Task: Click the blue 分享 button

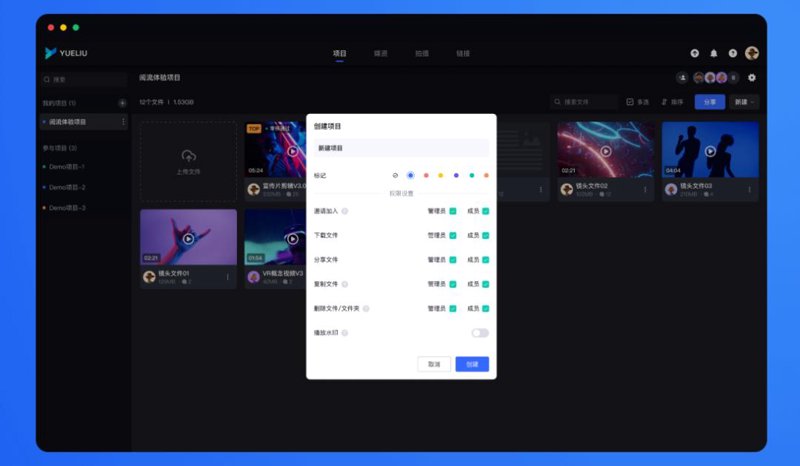Action: click(710, 102)
